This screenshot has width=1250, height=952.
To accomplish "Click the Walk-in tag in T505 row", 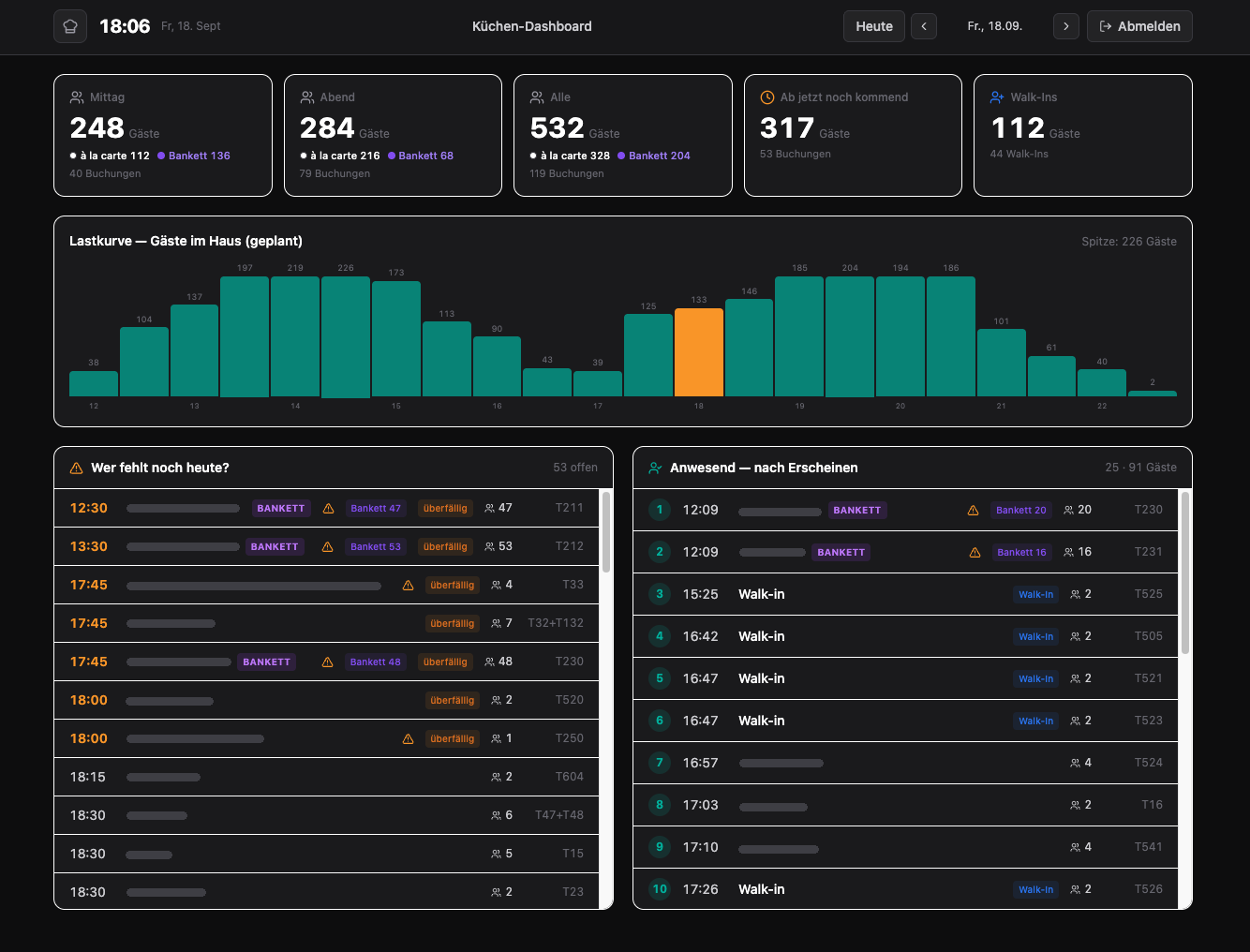I will pos(1035,636).
